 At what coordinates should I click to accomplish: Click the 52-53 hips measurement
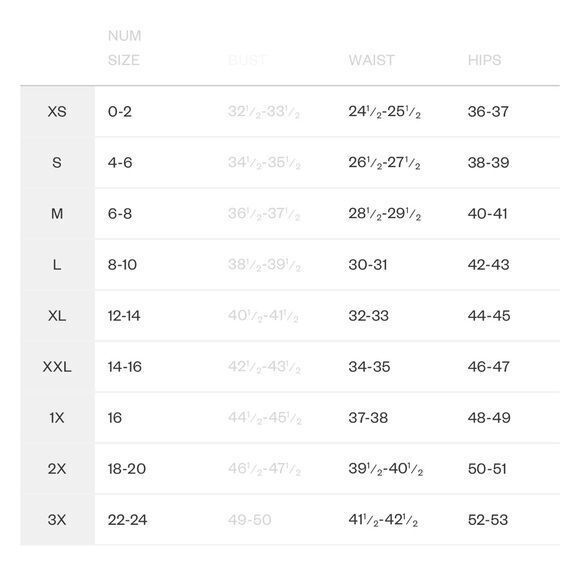tap(488, 520)
